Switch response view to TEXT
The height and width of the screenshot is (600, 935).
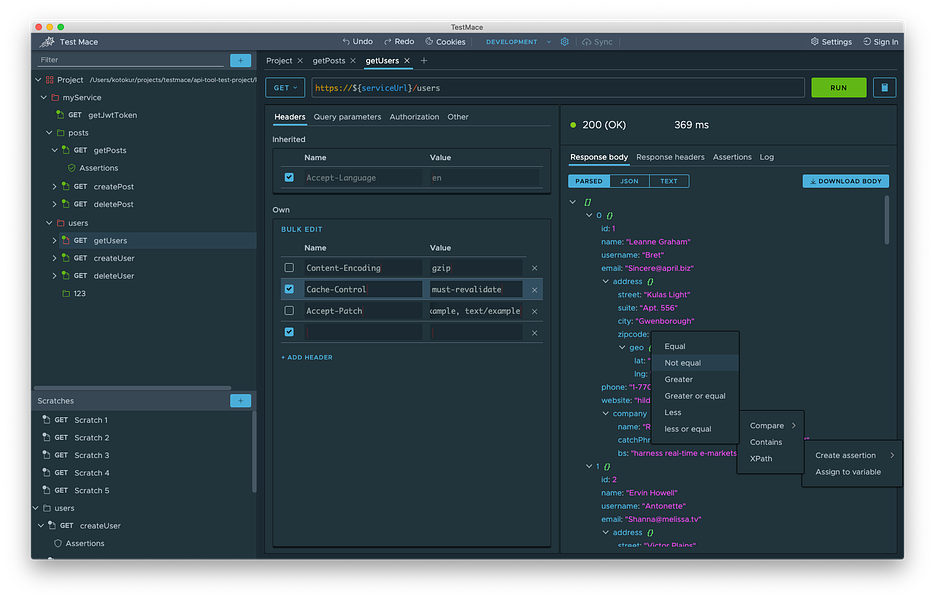(x=668, y=181)
